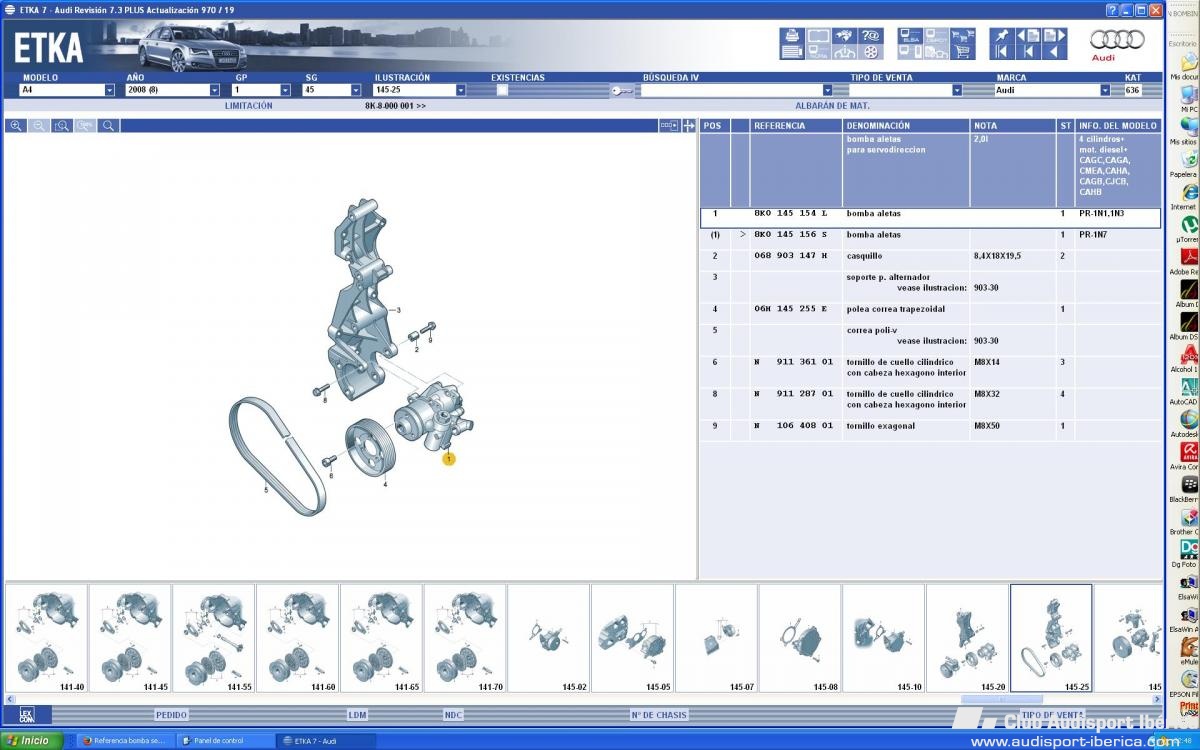Click the plain magnifier search icon
Viewport: 1200px width, 750px height.
(x=108, y=126)
